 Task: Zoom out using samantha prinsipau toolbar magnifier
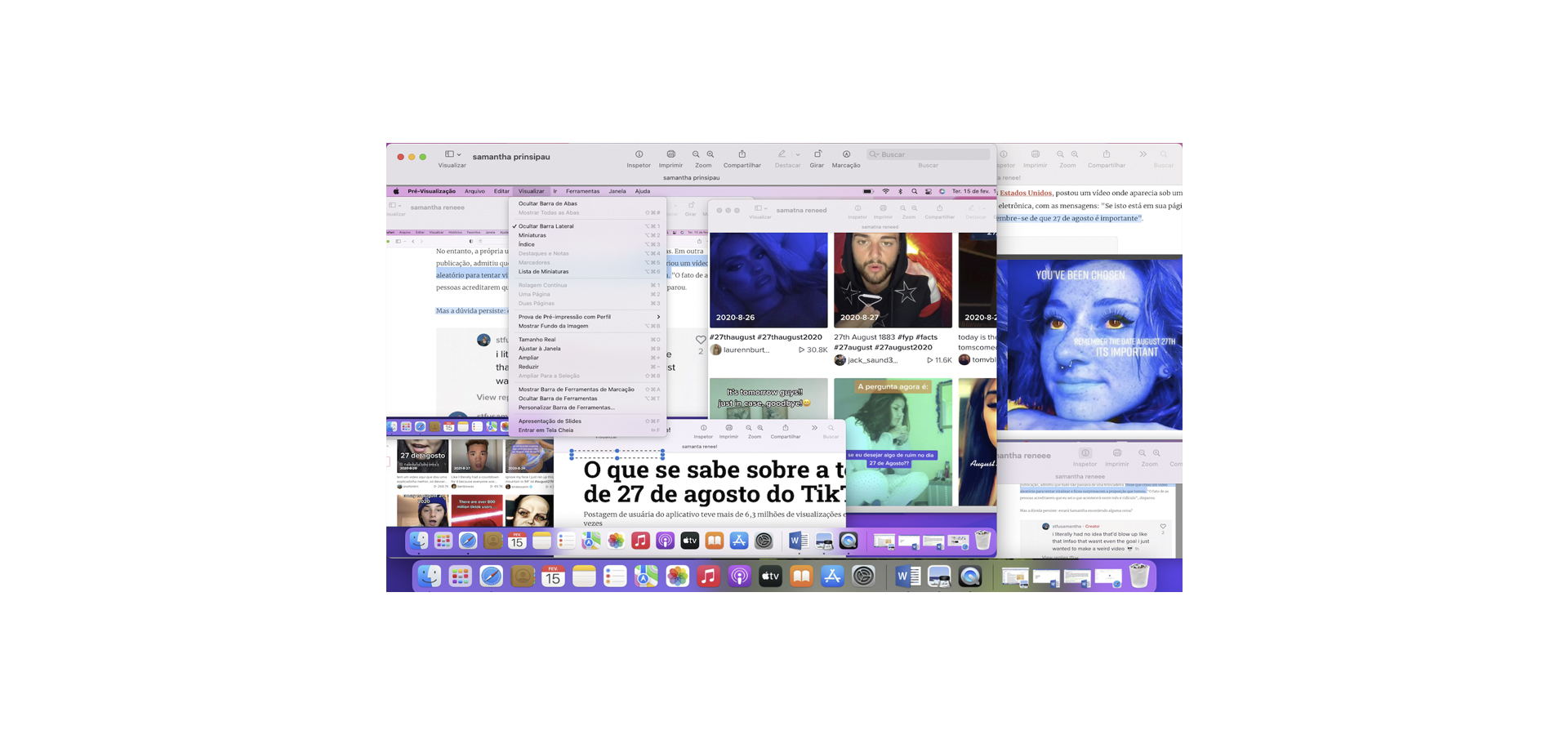coord(696,154)
